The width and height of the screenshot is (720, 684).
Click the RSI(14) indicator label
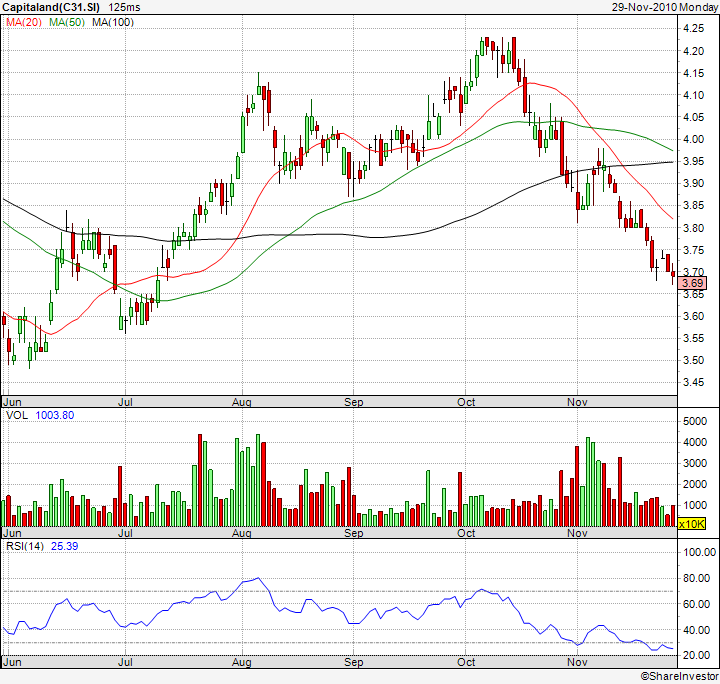tap(25, 546)
